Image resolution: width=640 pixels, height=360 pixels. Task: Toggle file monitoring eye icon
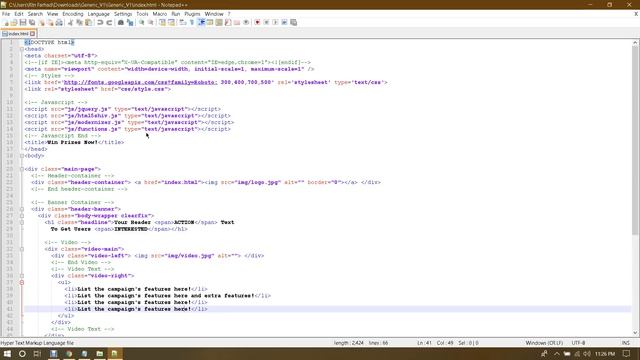(246, 22)
